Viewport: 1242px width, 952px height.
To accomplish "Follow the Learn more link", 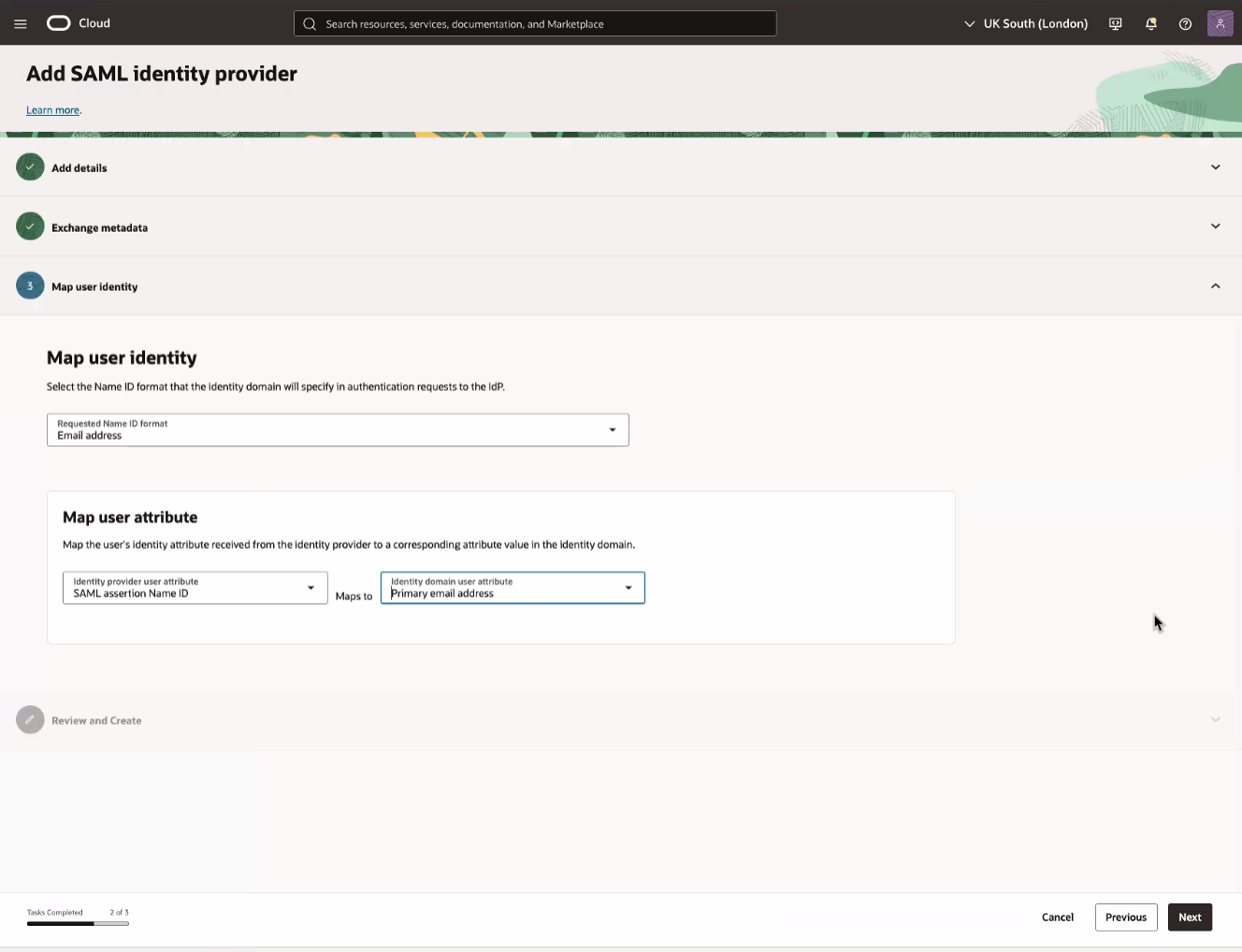I will 52,109.
